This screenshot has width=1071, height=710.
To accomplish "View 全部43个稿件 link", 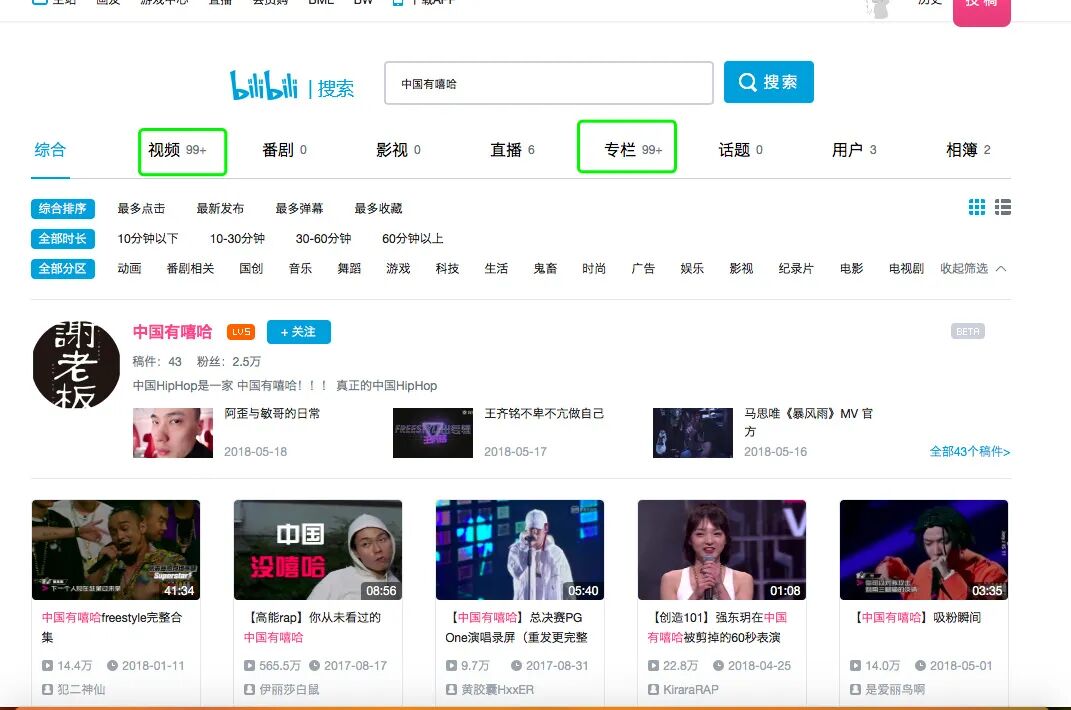I will tap(970, 451).
